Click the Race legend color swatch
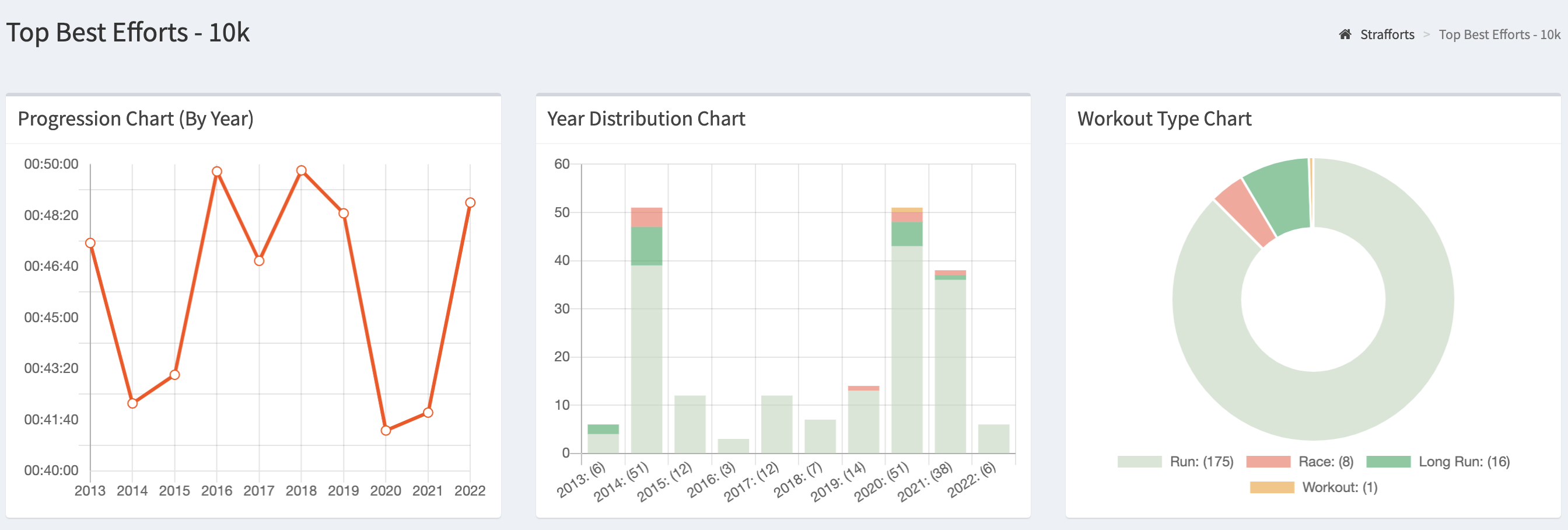This screenshot has height=530, width=1568. [x=1268, y=461]
